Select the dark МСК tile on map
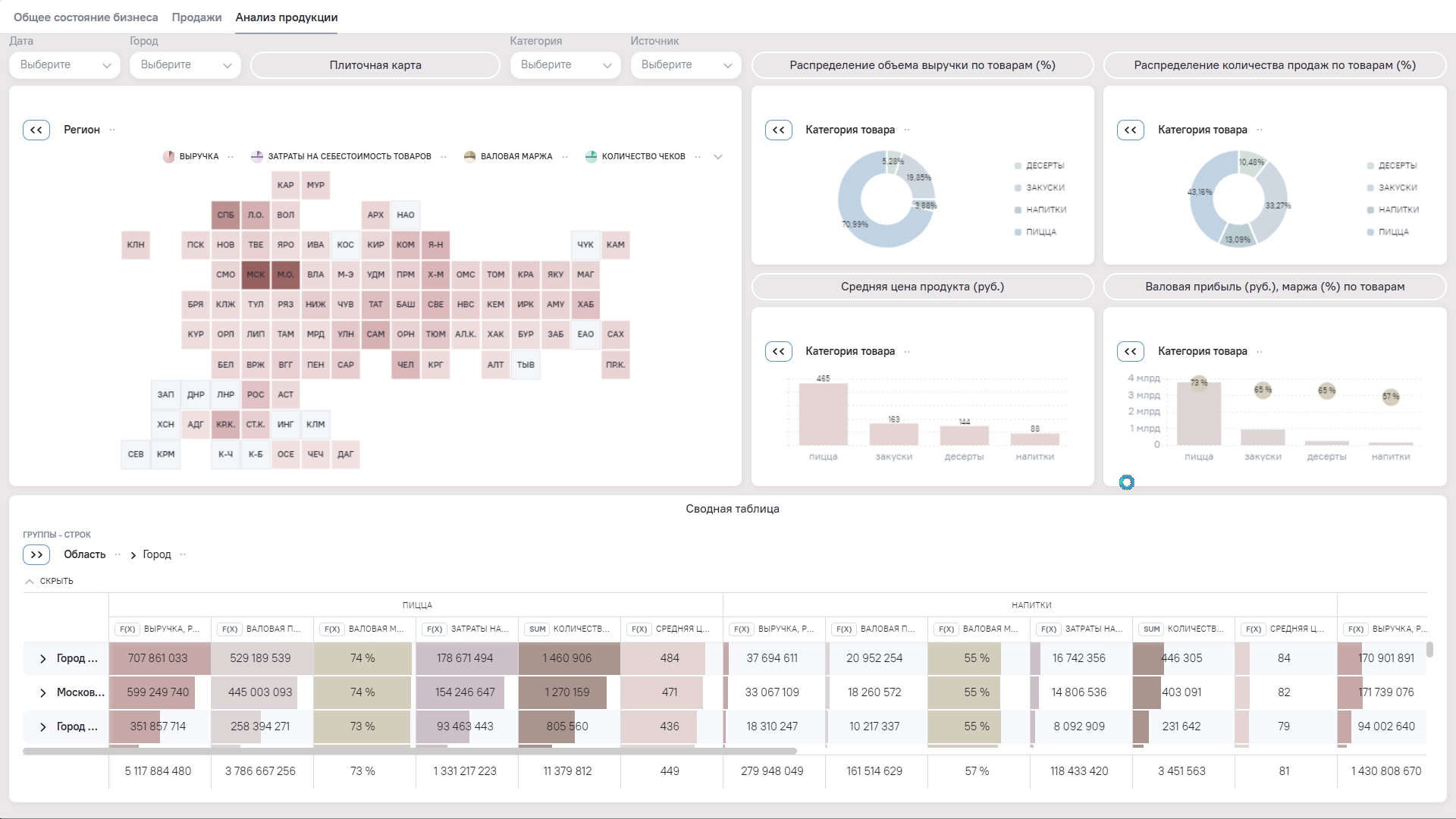1456x819 pixels. 256,275
